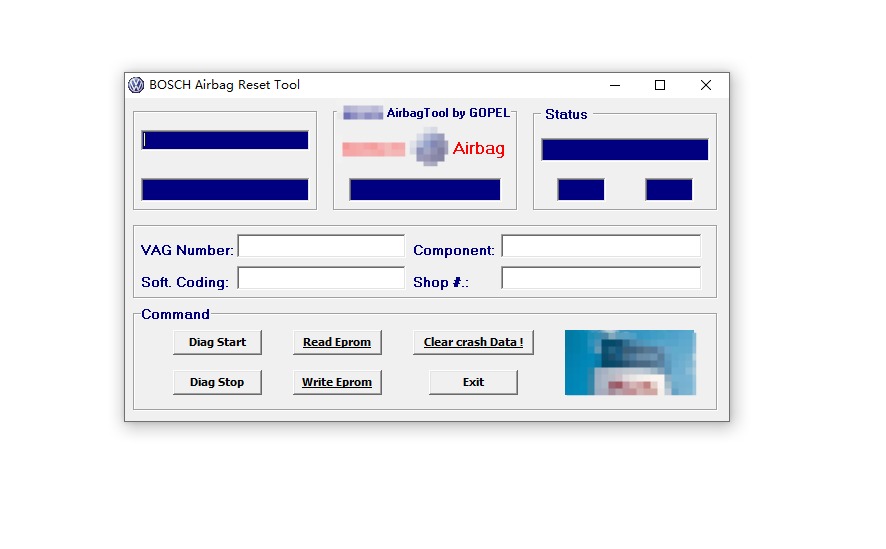Click the small left blue box in Status
This screenshot has width=886, height=549.
point(580,189)
